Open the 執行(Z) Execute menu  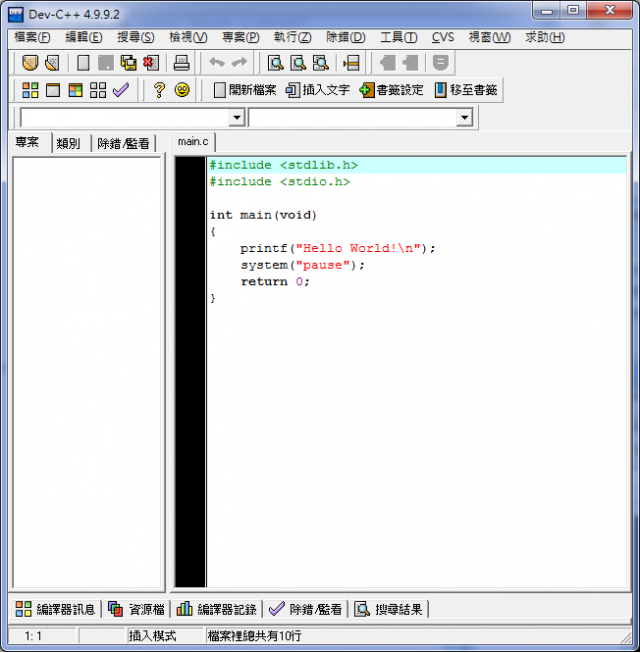(292, 37)
